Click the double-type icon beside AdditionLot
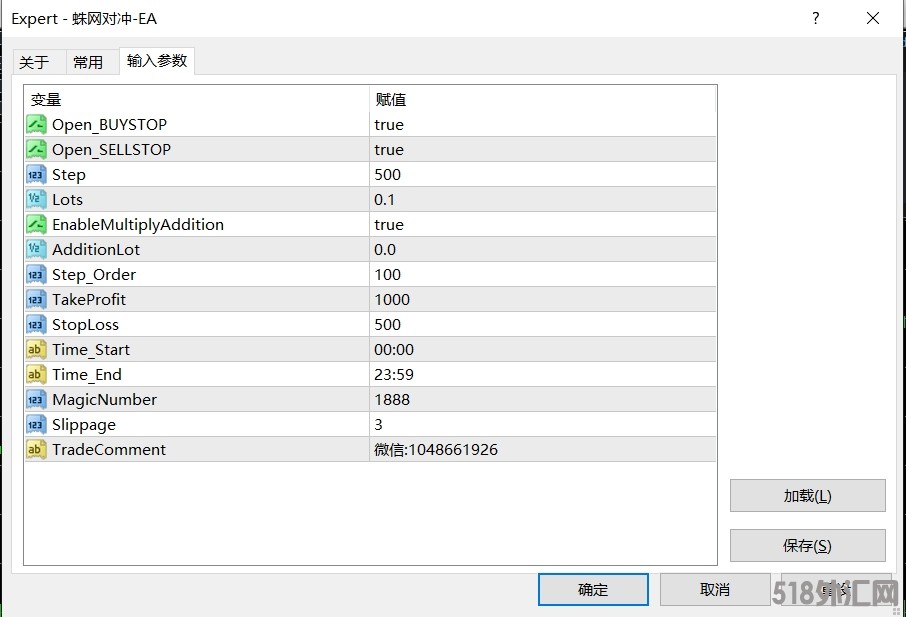This screenshot has width=906, height=617. tap(36, 250)
